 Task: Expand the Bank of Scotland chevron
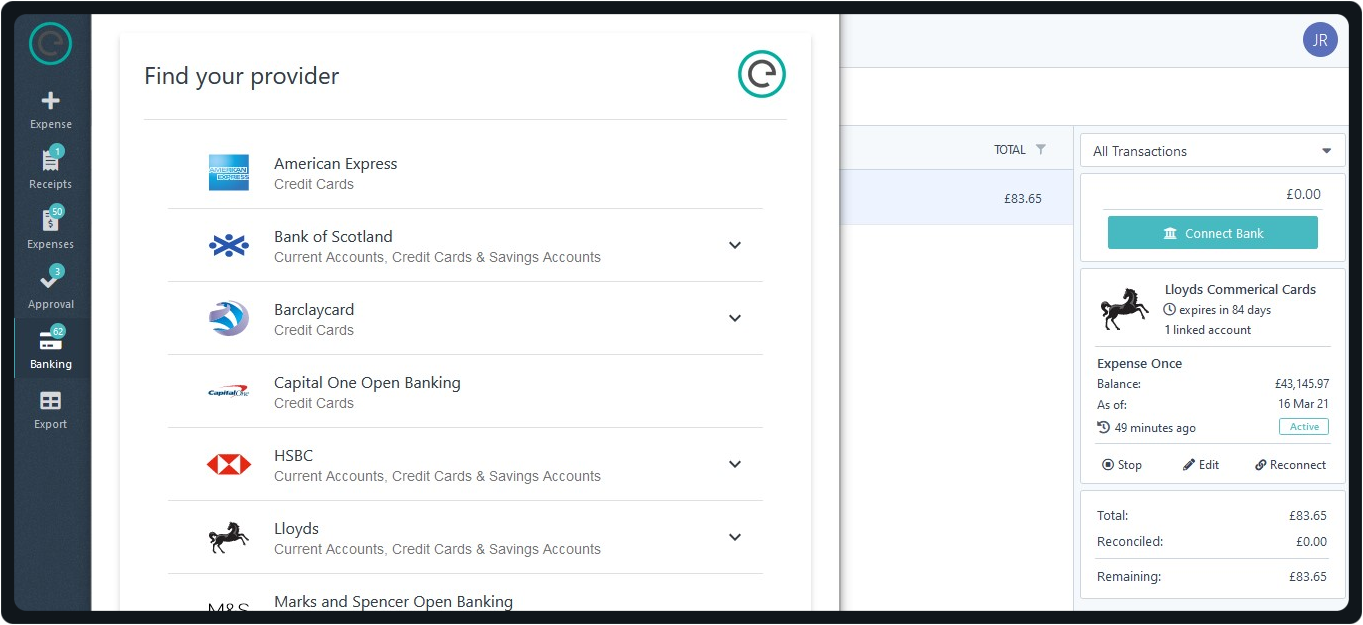(x=735, y=245)
